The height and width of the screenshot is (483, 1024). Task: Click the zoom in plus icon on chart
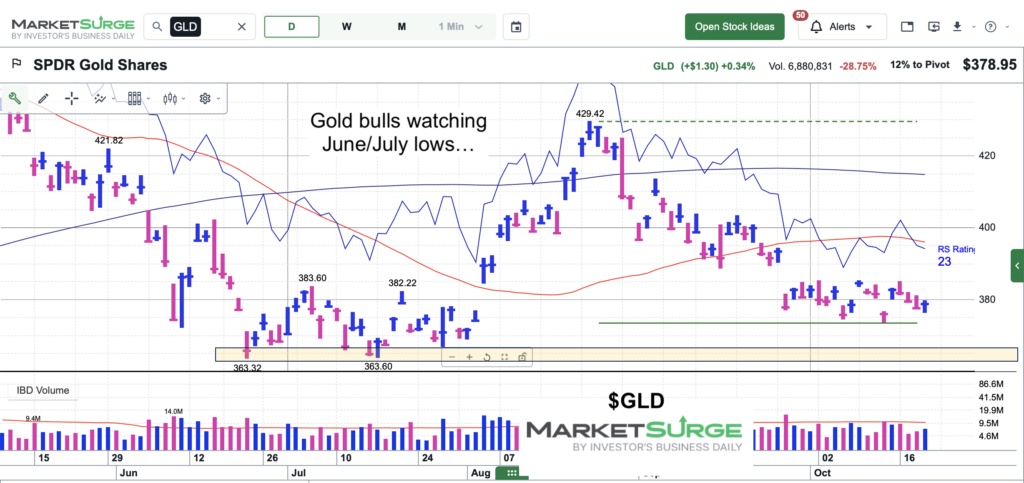469,357
